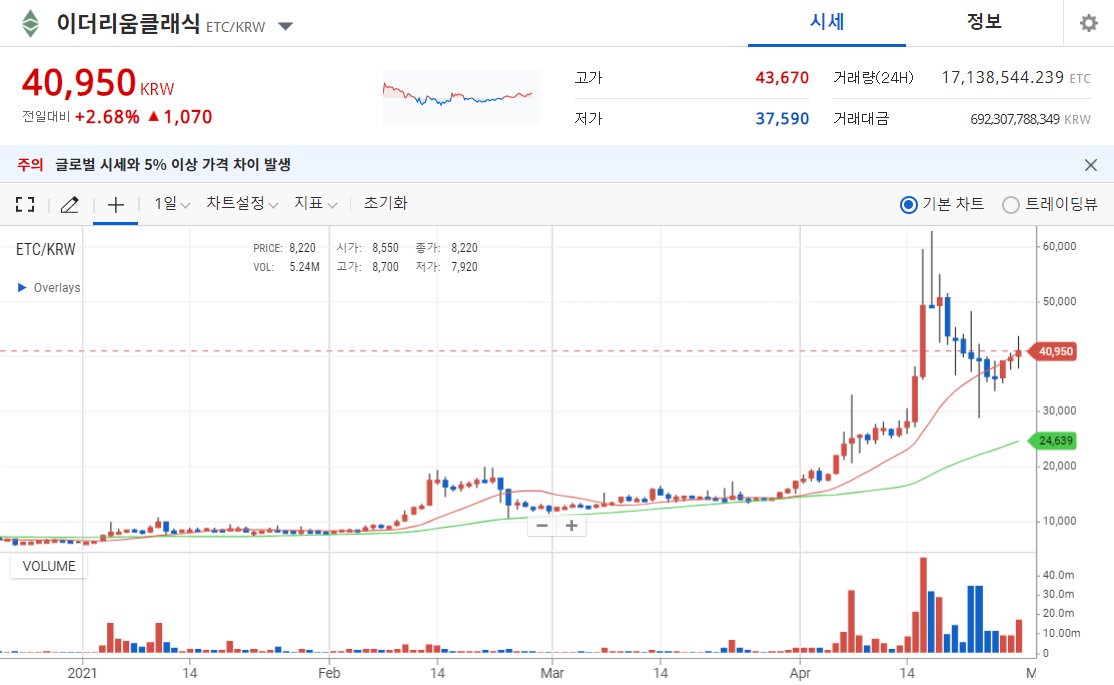Click the ETC/KRW chart title label
This screenshot has width=1114, height=685.
(x=45, y=249)
